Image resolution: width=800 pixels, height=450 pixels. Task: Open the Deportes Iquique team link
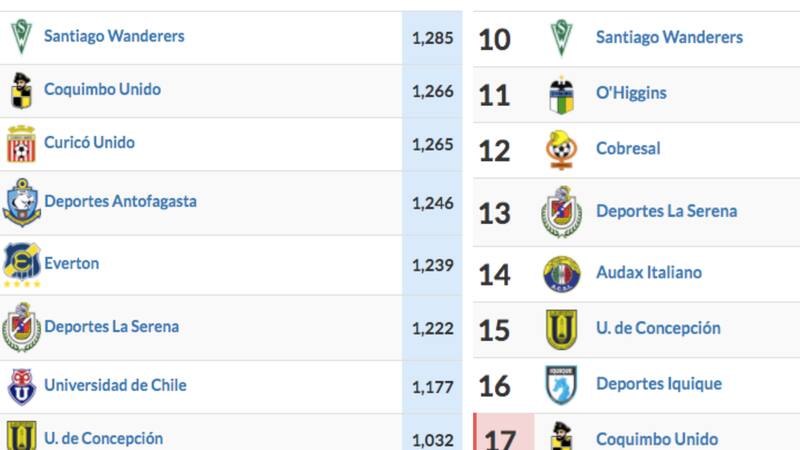pos(659,384)
